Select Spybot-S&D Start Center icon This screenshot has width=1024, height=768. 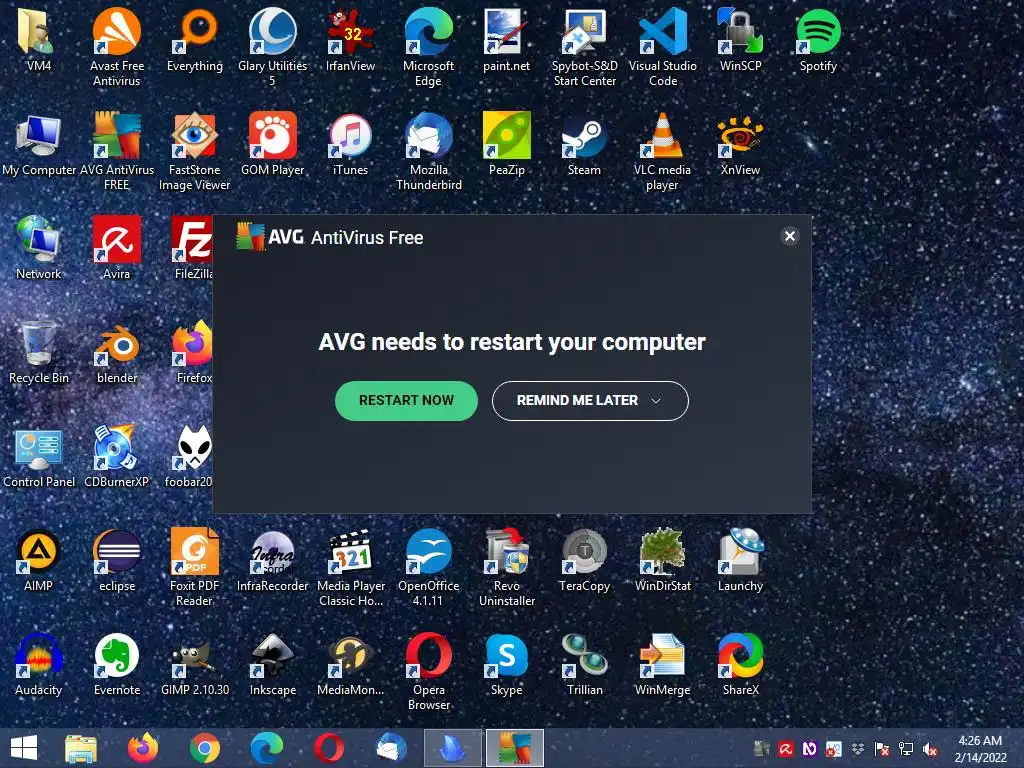tap(584, 46)
